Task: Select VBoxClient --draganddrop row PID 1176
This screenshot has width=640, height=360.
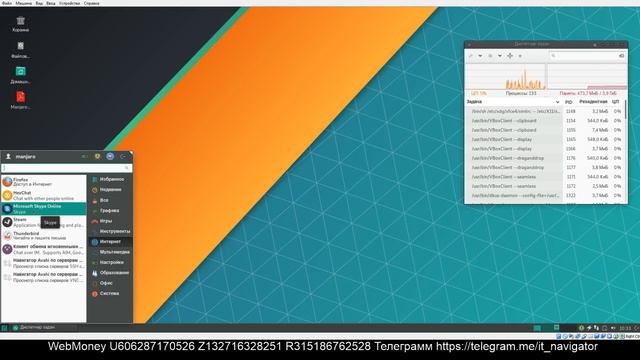Action: click(544, 158)
